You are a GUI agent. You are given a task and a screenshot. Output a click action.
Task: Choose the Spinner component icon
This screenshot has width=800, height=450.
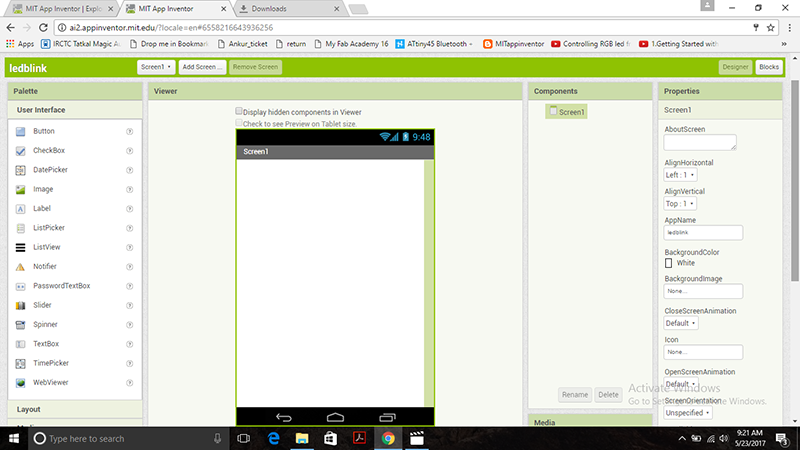pos(20,325)
